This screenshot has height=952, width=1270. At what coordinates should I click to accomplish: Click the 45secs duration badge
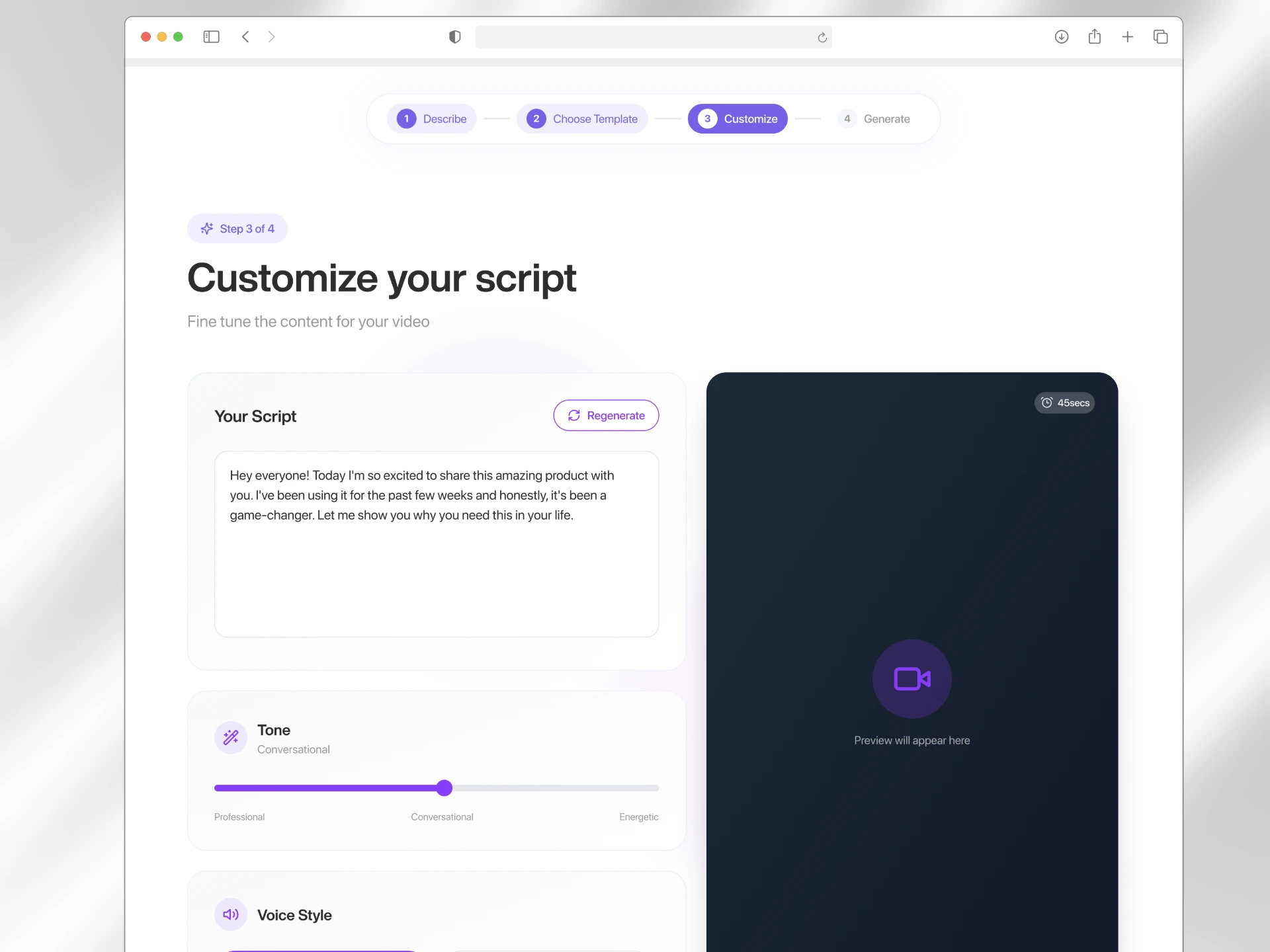[1064, 403]
